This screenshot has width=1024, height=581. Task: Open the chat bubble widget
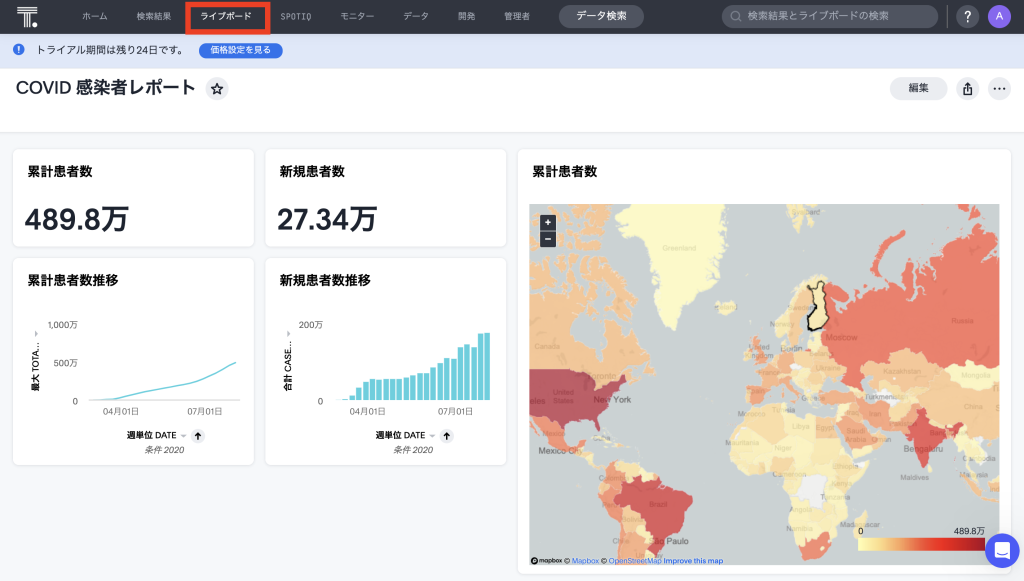coord(1001,551)
